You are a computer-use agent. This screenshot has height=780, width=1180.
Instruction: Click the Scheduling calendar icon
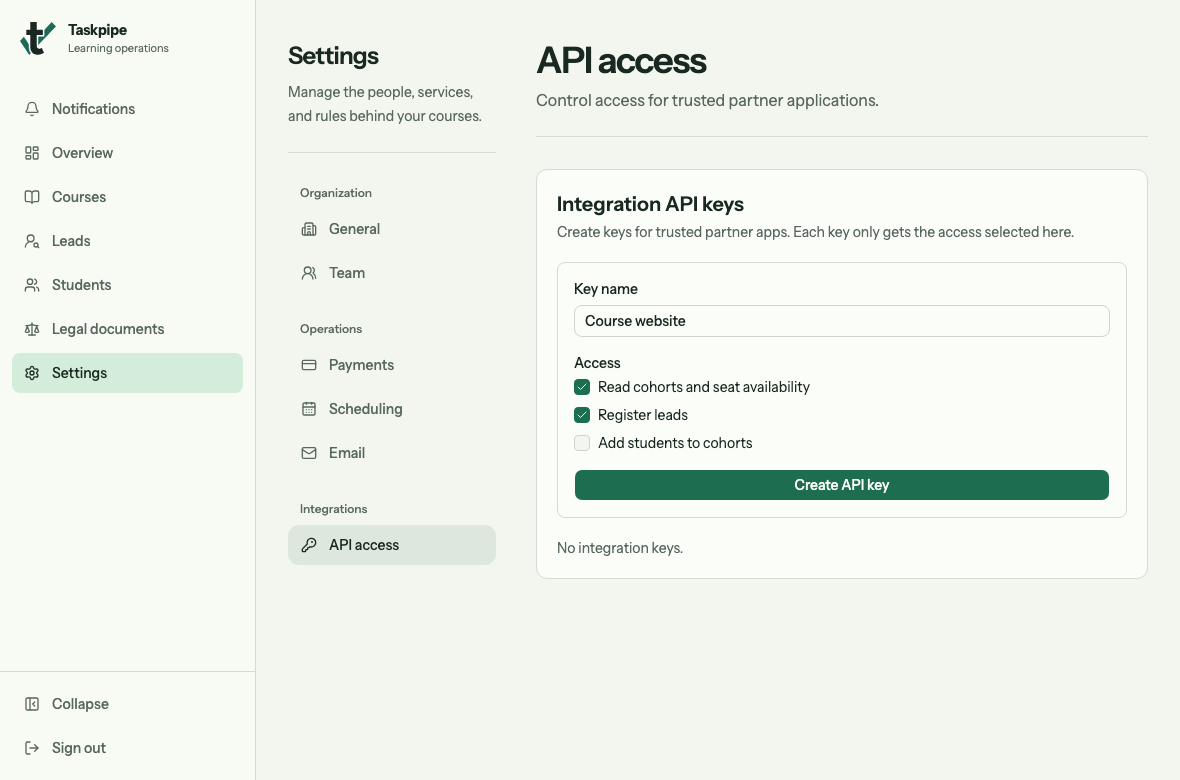309,409
